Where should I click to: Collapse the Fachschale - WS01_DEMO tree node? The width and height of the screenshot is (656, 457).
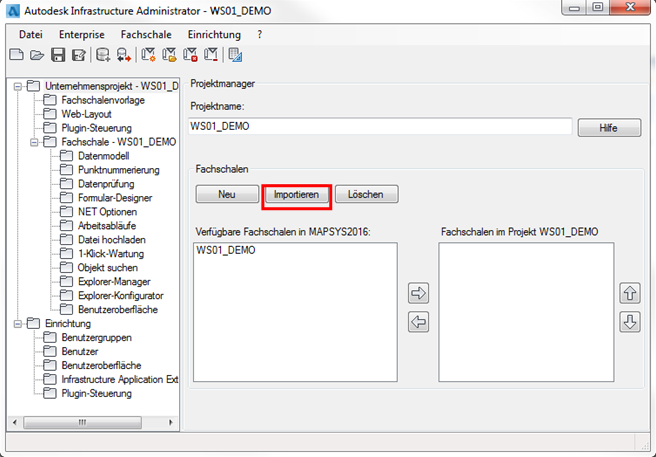(x=34, y=143)
